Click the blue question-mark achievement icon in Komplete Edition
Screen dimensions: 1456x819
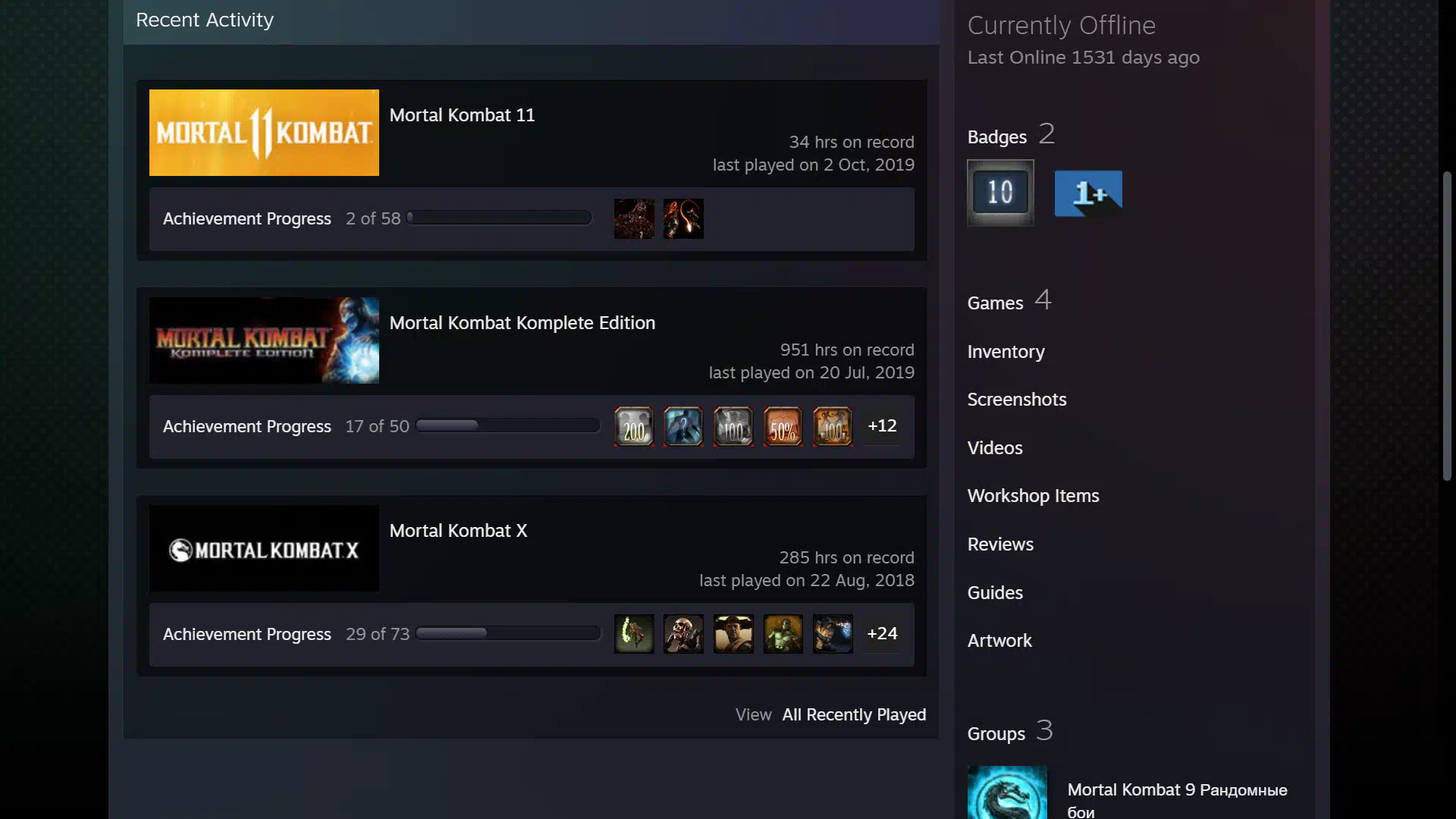coord(683,427)
